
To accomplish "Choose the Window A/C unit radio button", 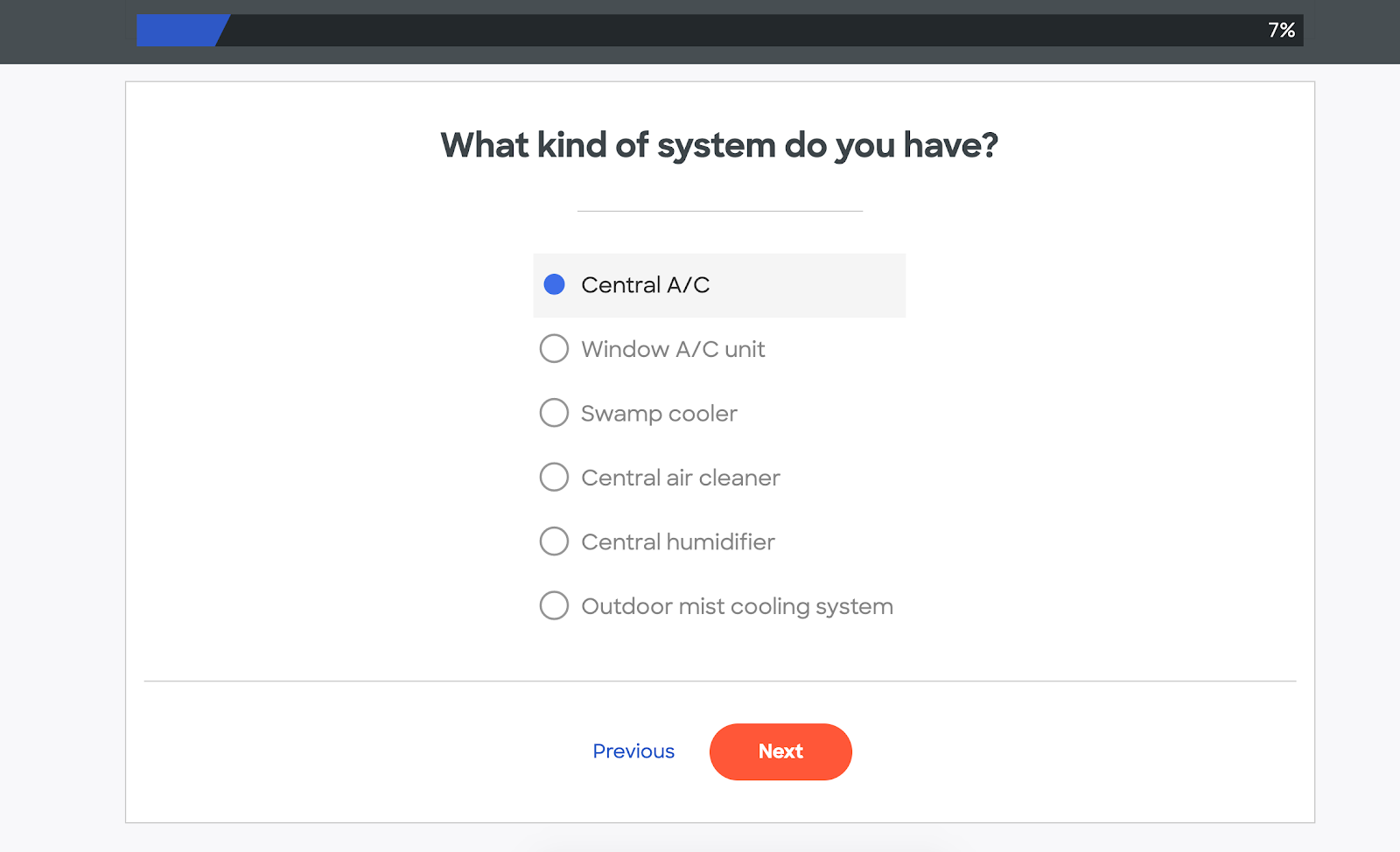I will click(554, 349).
